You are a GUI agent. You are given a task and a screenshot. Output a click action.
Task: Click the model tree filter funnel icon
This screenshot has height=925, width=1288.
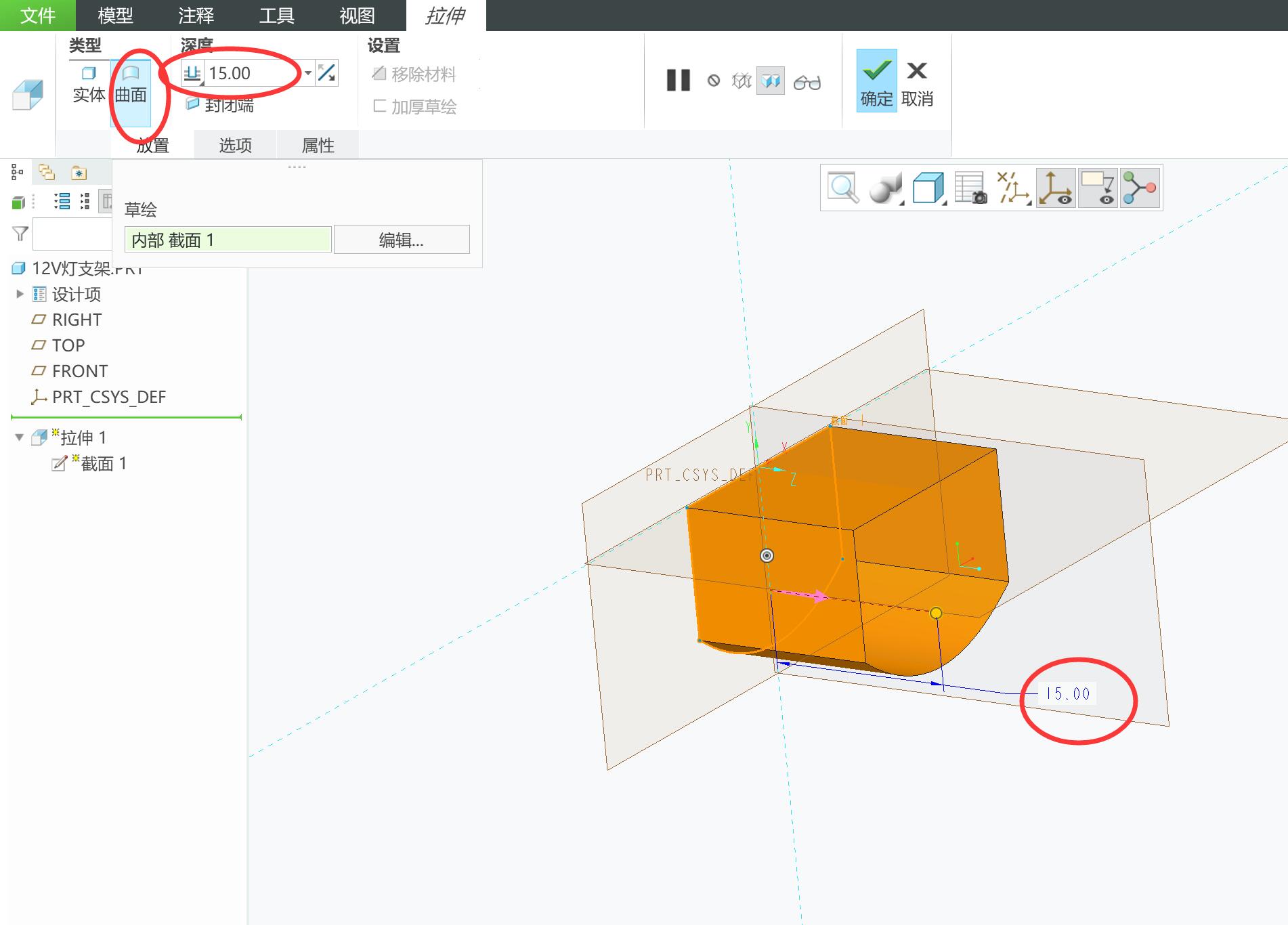(x=20, y=234)
